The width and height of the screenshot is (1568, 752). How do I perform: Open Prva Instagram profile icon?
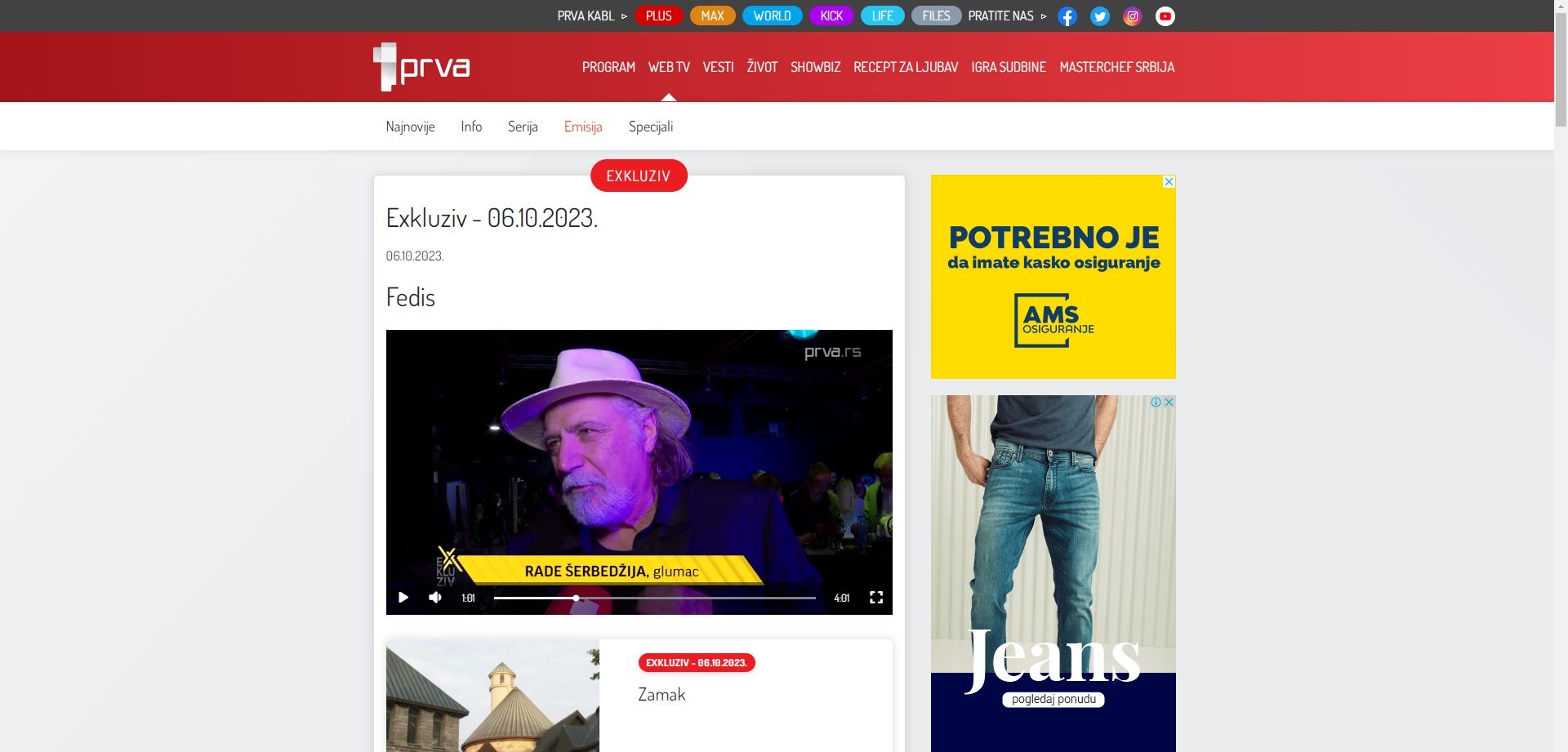[1132, 16]
